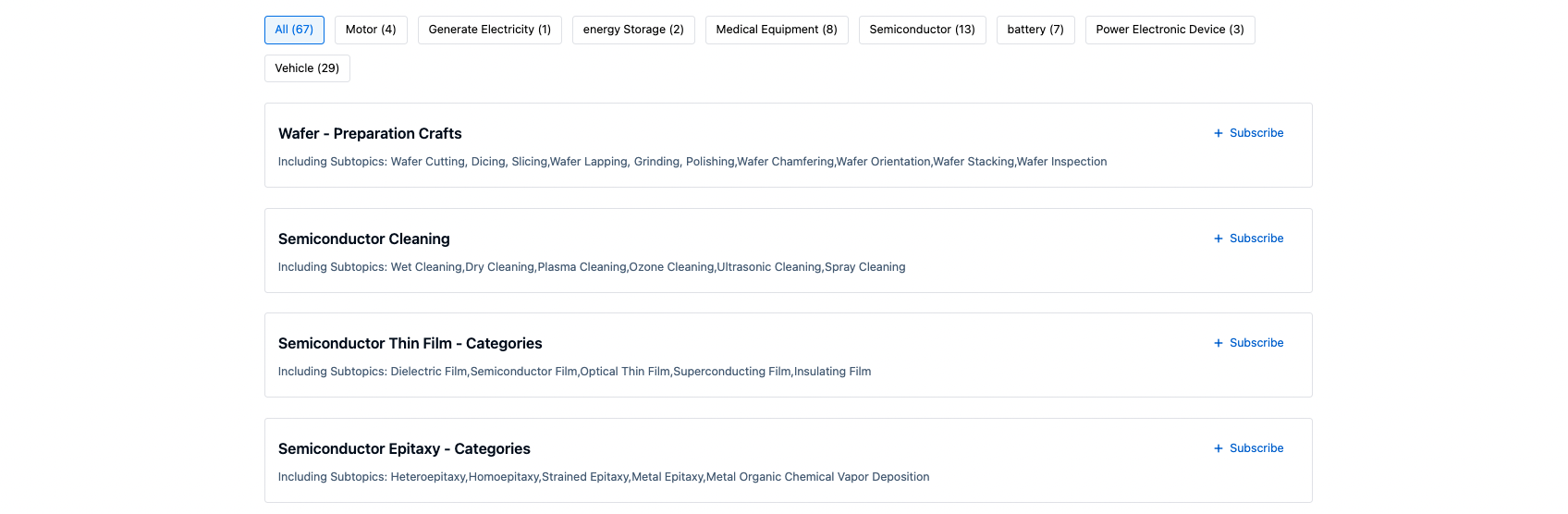Click plus icon beside Wafer Preparation Crafts Subscribe

1218,133
